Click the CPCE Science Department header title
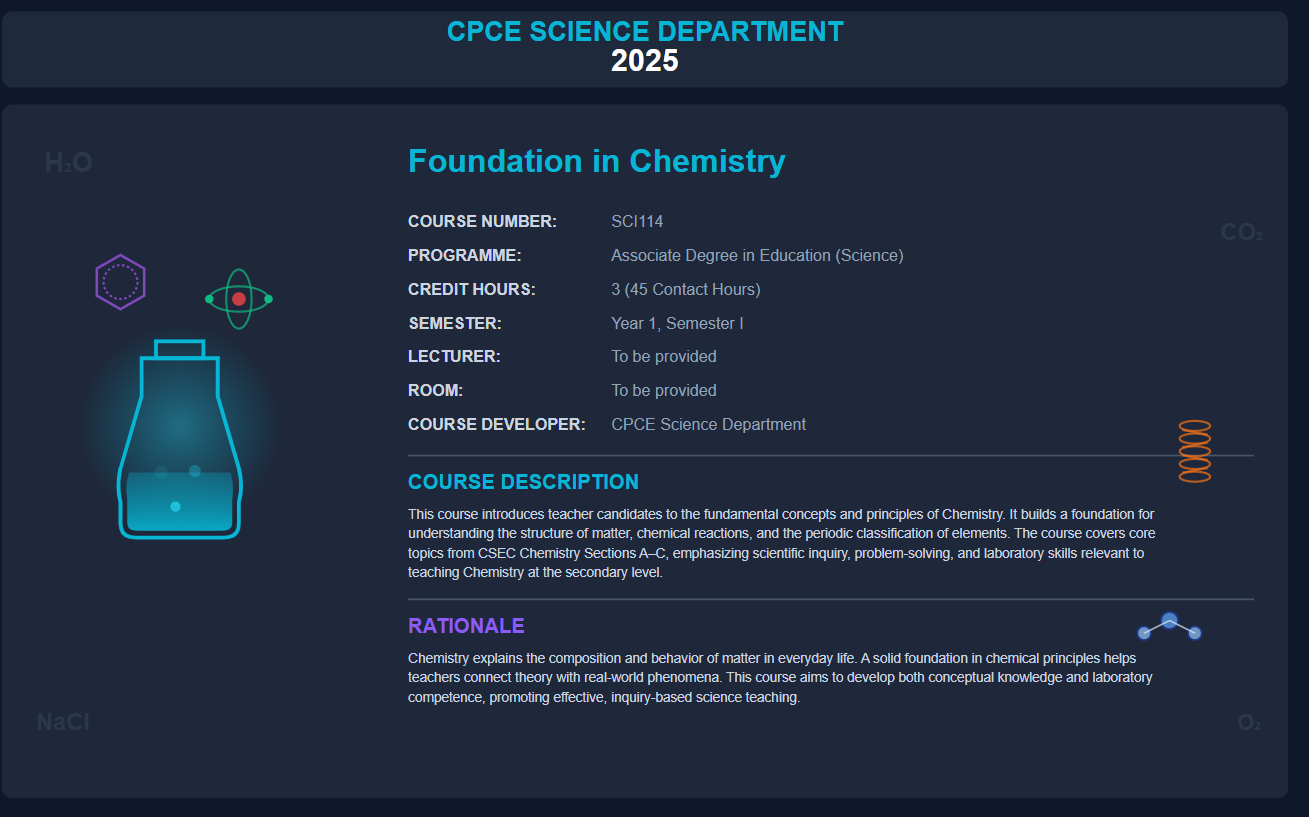The height and width of the screenshot is (817, 1309). tap(645, 32)
